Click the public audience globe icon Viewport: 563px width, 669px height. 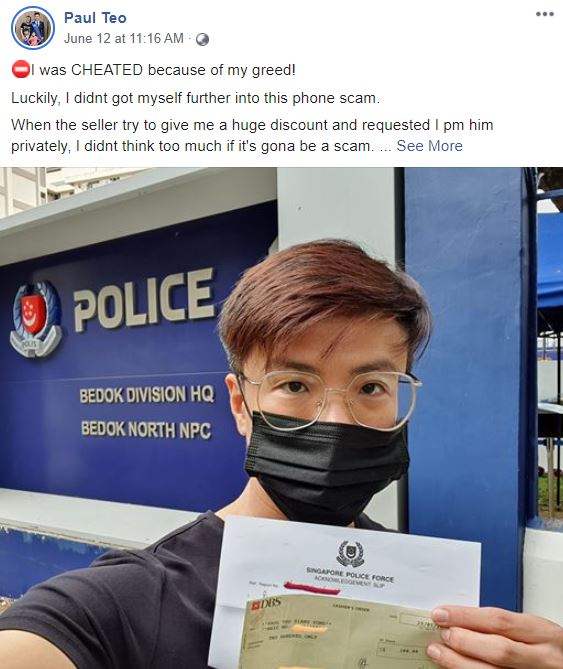[x=202, y=39]
